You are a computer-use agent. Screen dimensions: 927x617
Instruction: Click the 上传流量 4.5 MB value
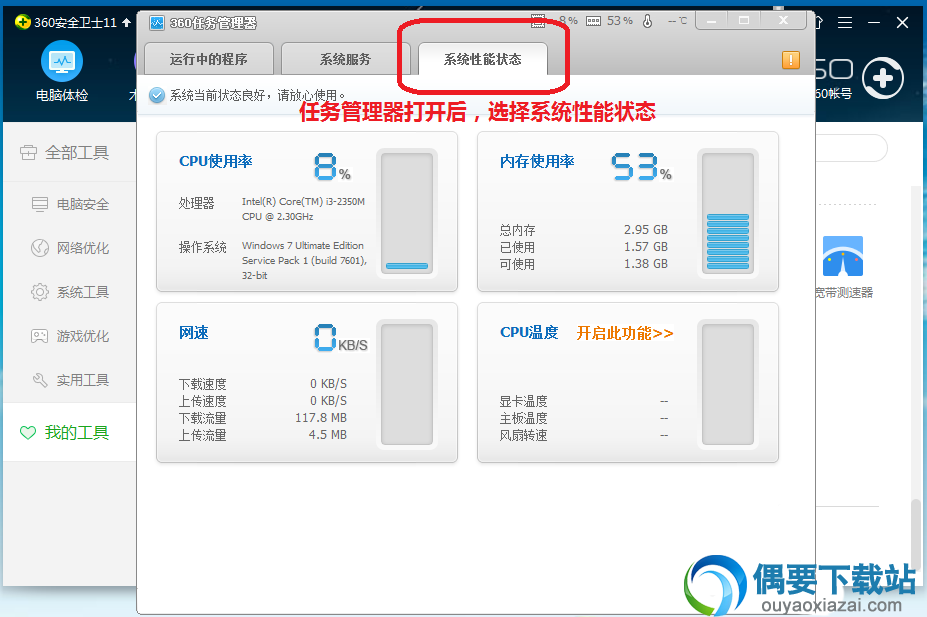click(x=328, y=435)
